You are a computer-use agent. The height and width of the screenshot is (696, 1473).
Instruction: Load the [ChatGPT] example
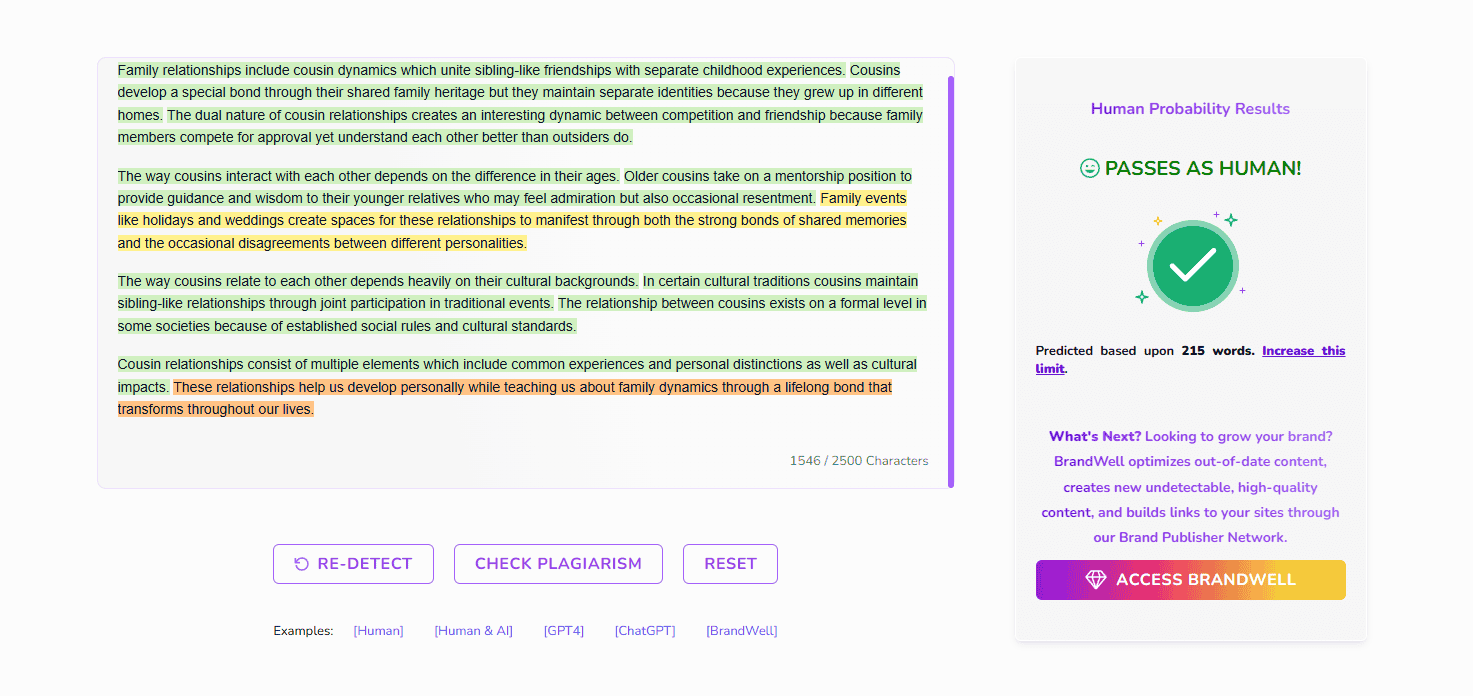pyautogui.click(x=645, y=631)
